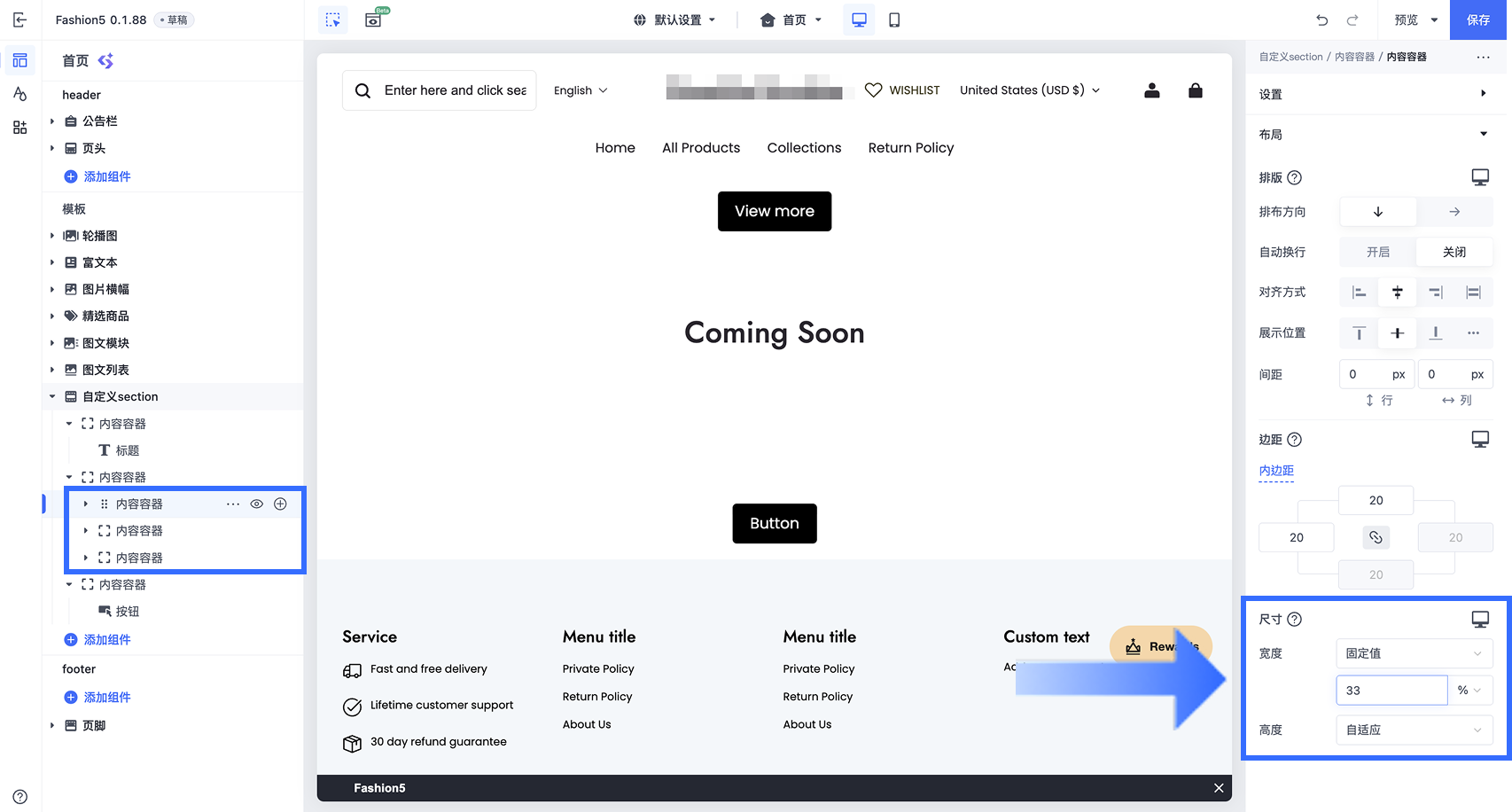Image resolution: width=1512 pixels, height=812 pixels.
Task: Set 排布方向 to horizontal arrow
Action: point(1454,212)
